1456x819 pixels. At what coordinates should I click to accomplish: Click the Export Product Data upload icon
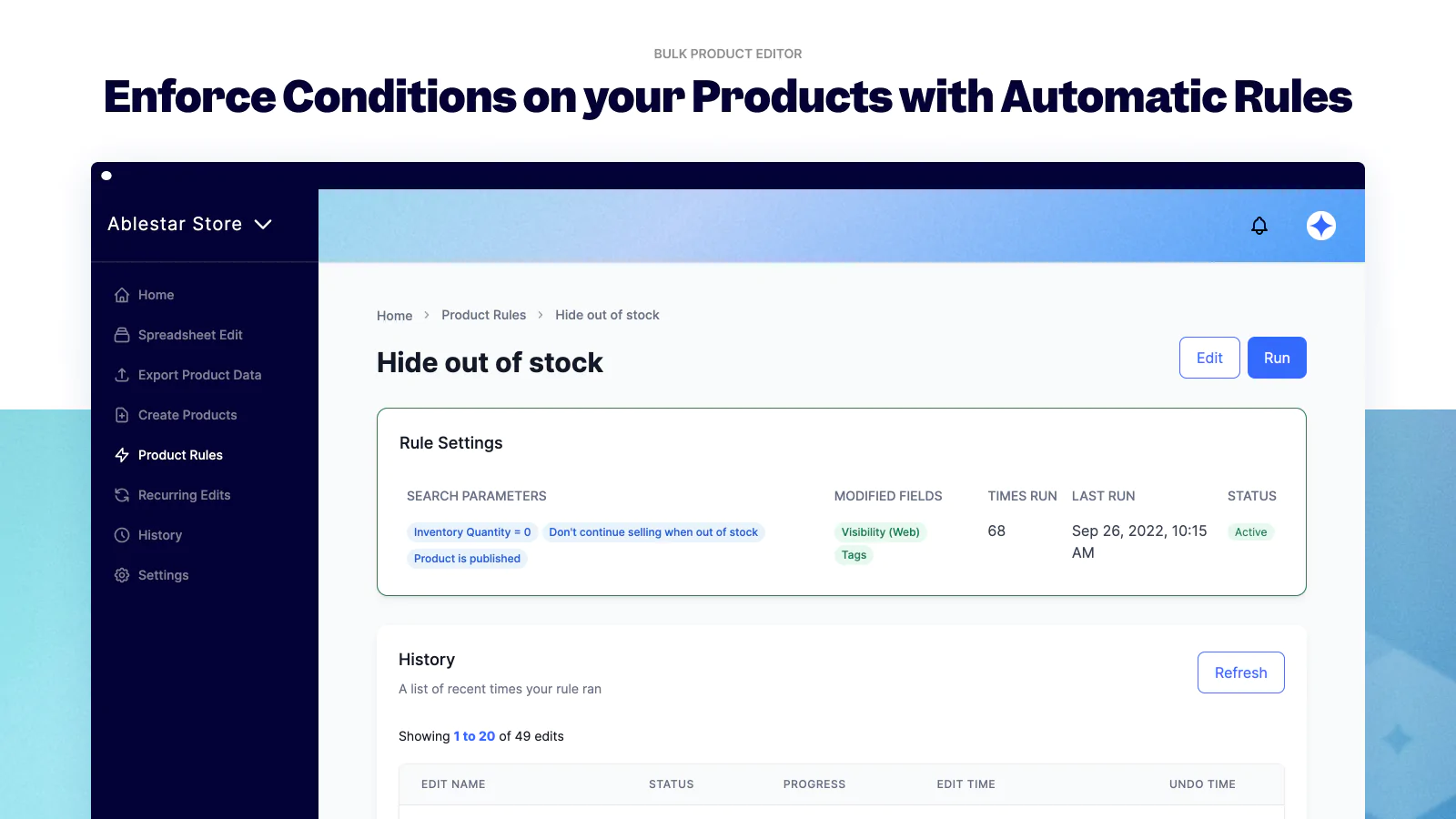pos(122,375)
